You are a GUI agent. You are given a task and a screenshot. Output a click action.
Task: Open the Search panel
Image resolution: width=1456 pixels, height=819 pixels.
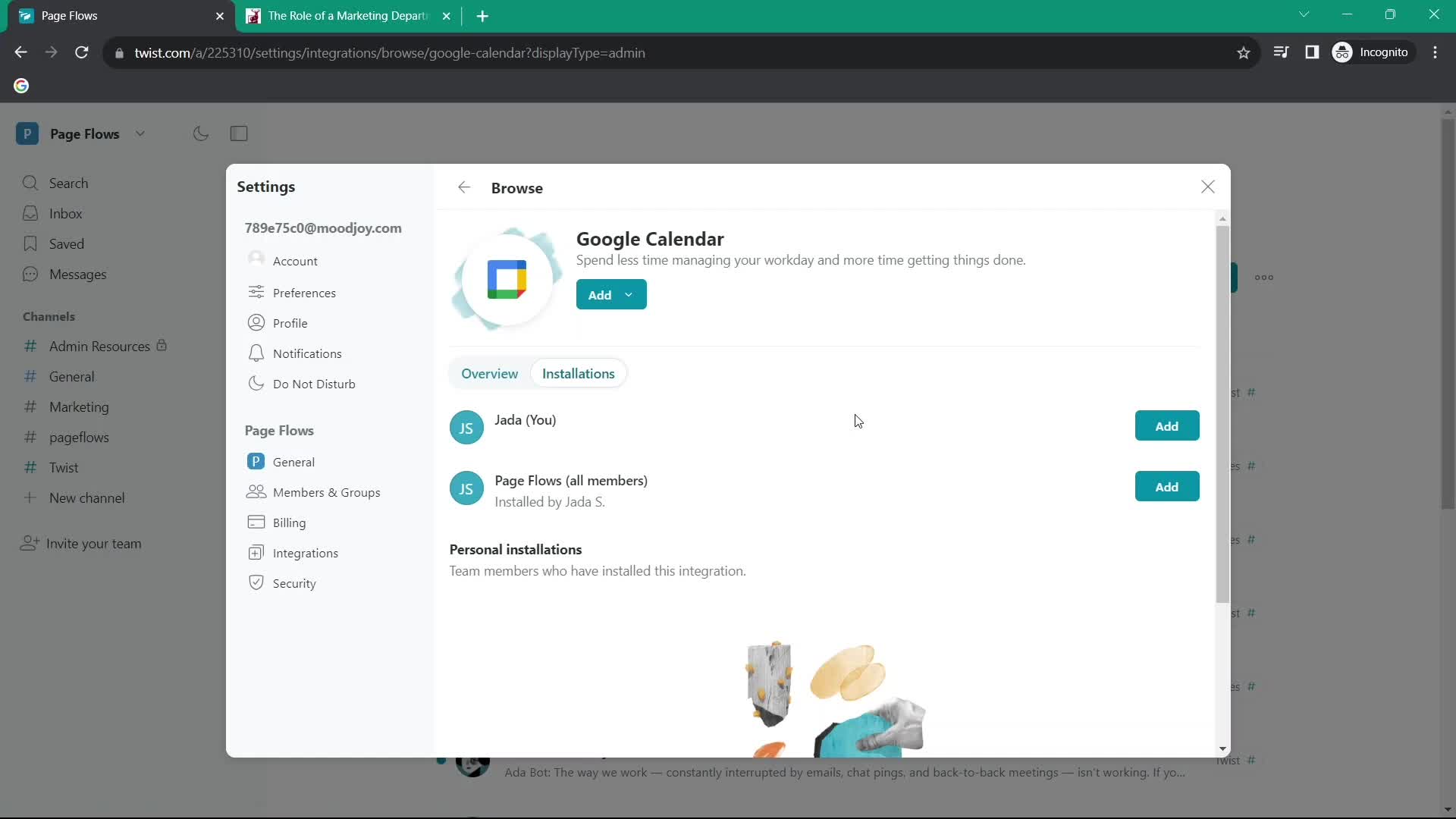(68, 183)
